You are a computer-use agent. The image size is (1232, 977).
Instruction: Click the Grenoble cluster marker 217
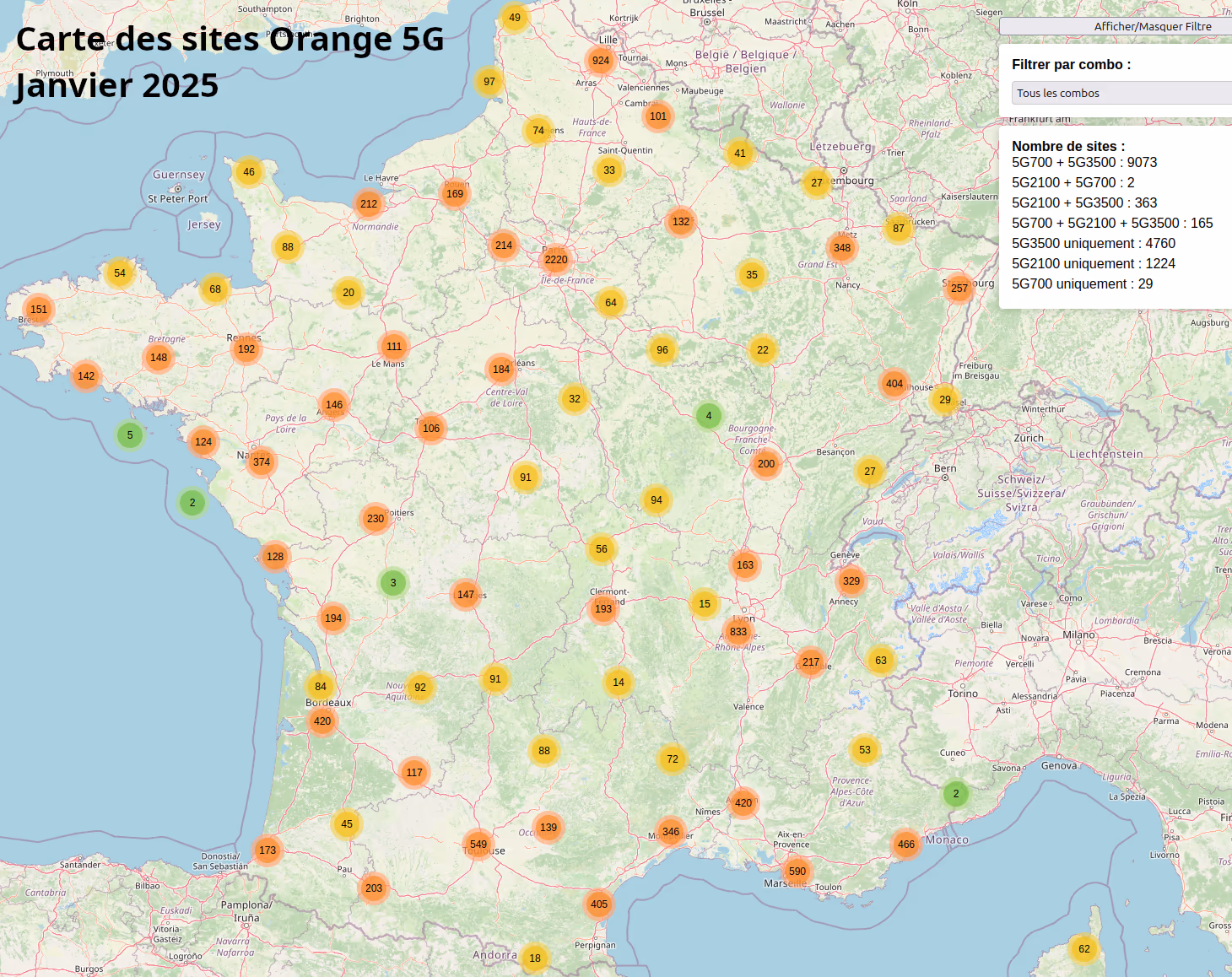pyautogui.click(x=811, y=662)
